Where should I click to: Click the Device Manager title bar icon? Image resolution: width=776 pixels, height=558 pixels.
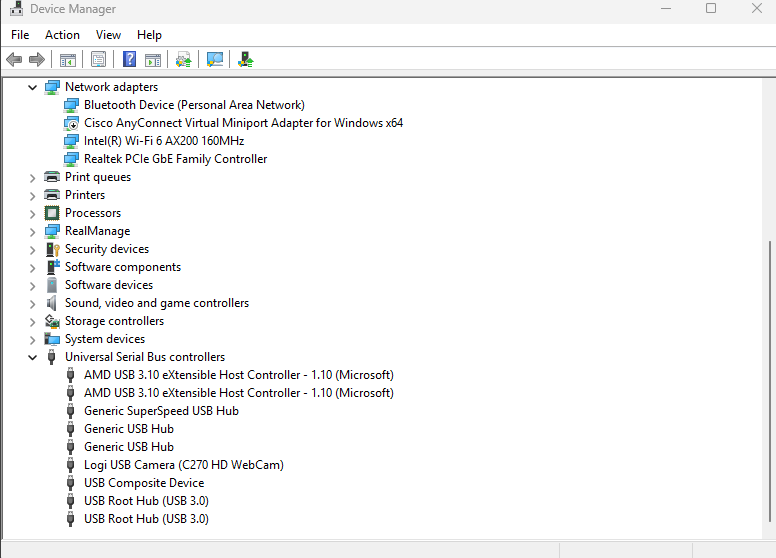(x=16, y=8)
